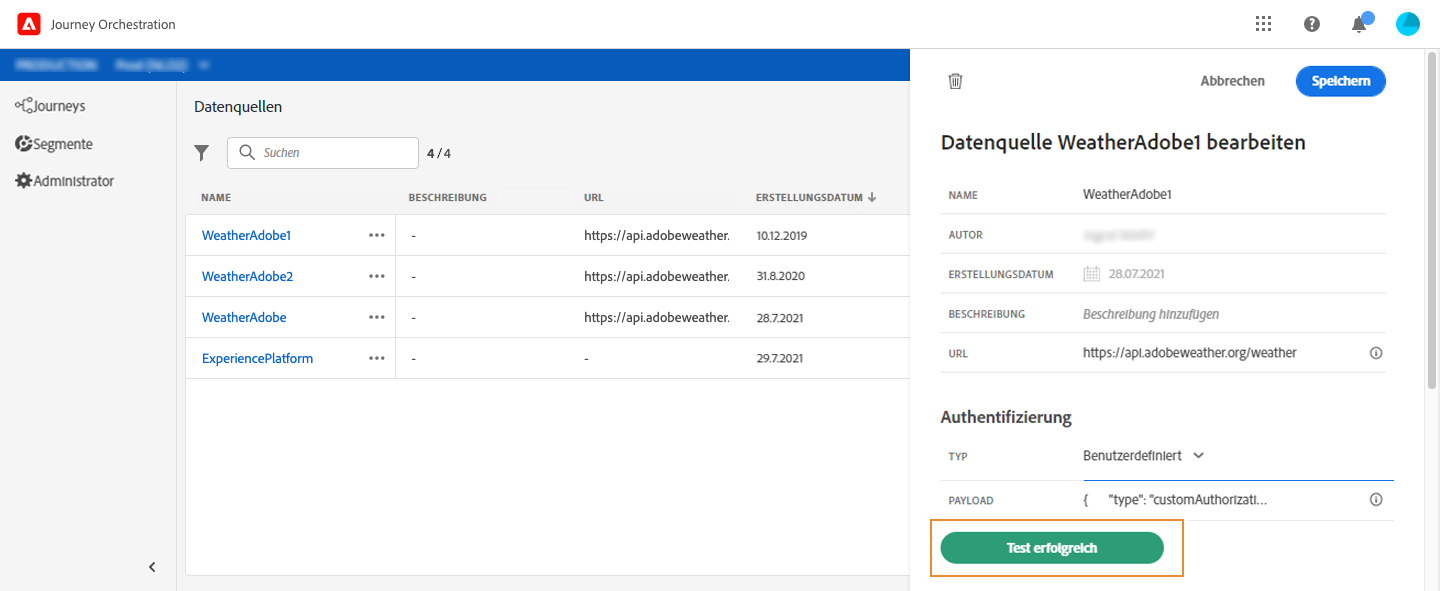Open the ExperiencePlatform data source link
This screenshot has height=591, width=1440.
point(257,358)
